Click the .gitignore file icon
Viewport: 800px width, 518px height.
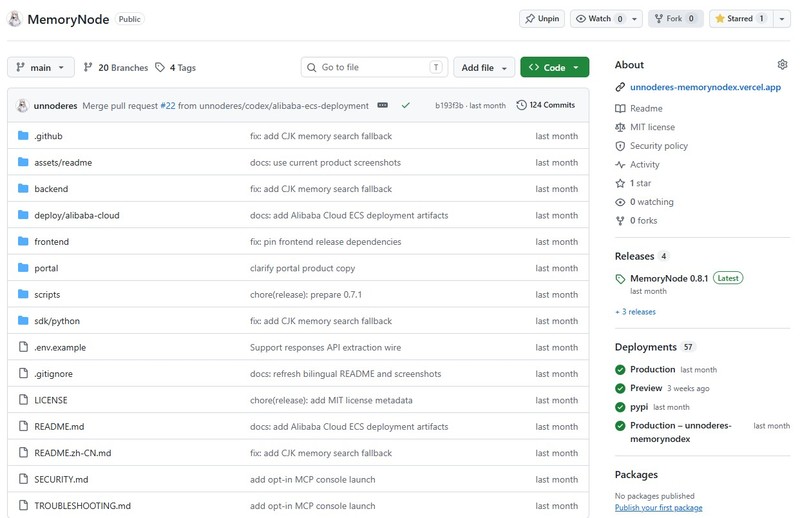click(x=23, y=374)
